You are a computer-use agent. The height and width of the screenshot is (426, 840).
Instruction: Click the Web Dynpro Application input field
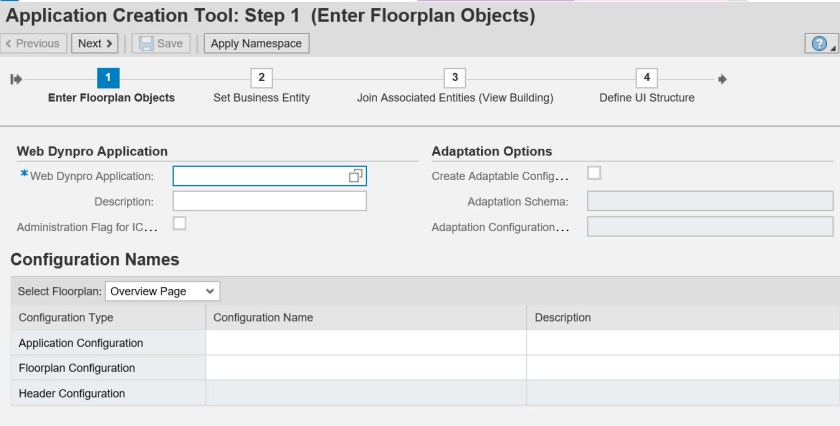point(258,176)
